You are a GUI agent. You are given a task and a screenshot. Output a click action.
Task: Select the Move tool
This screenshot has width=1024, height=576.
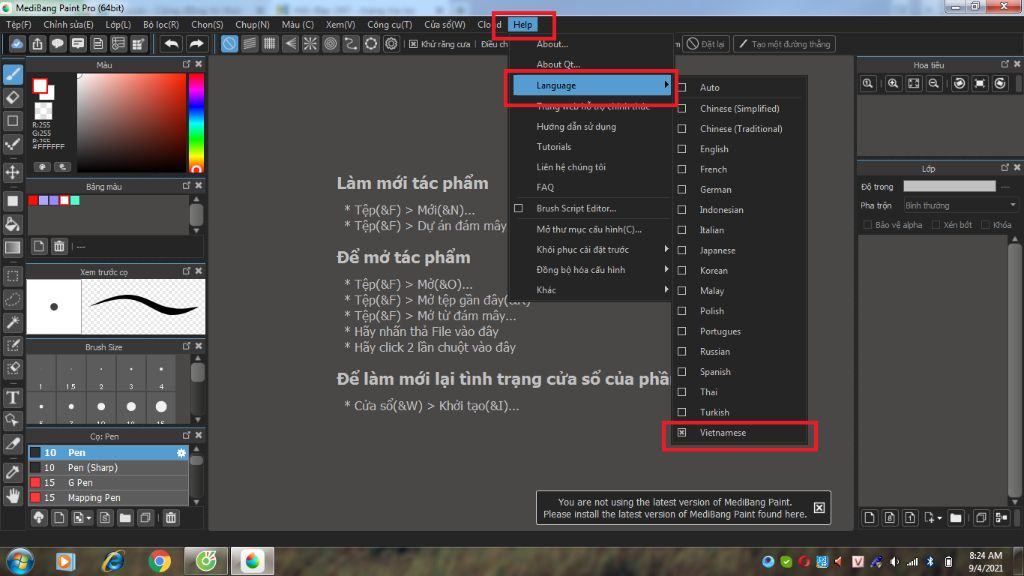coord(12,172)
